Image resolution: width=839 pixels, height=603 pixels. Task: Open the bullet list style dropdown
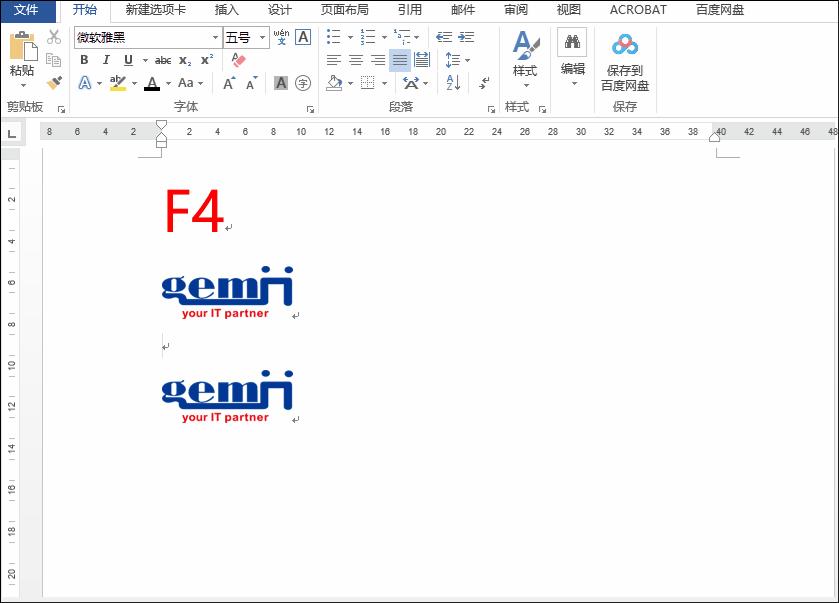(349, 36)
